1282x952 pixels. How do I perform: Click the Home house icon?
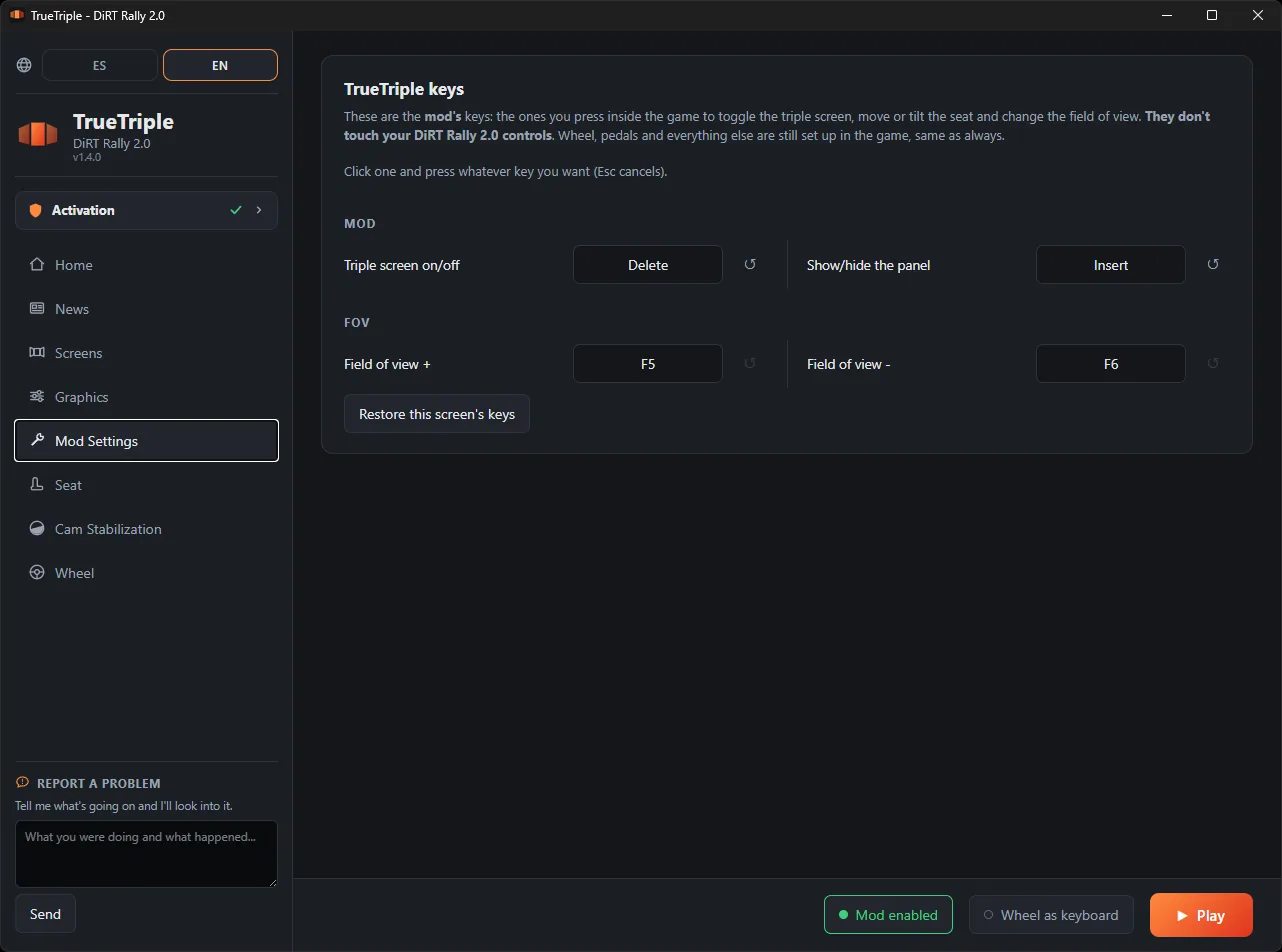tap(37, 265)
